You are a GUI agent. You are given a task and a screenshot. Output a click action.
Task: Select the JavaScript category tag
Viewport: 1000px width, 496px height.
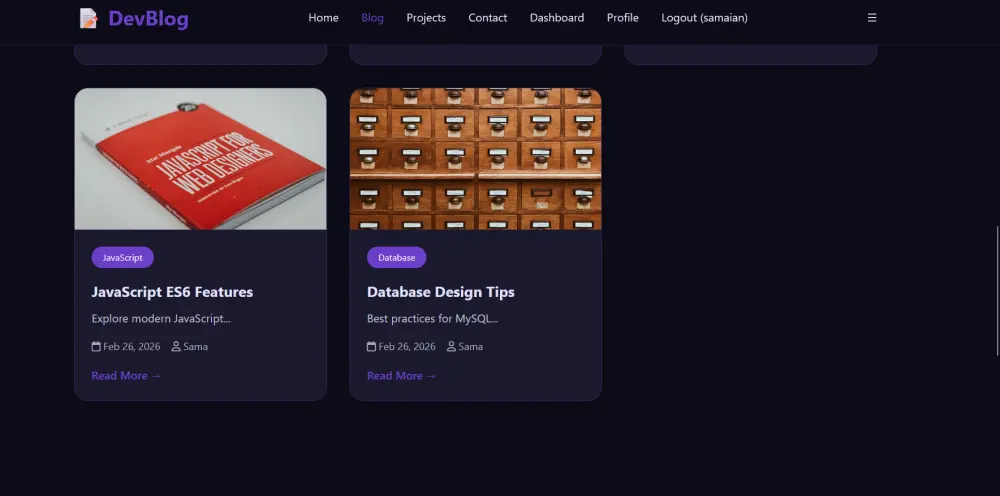(122, 258)
